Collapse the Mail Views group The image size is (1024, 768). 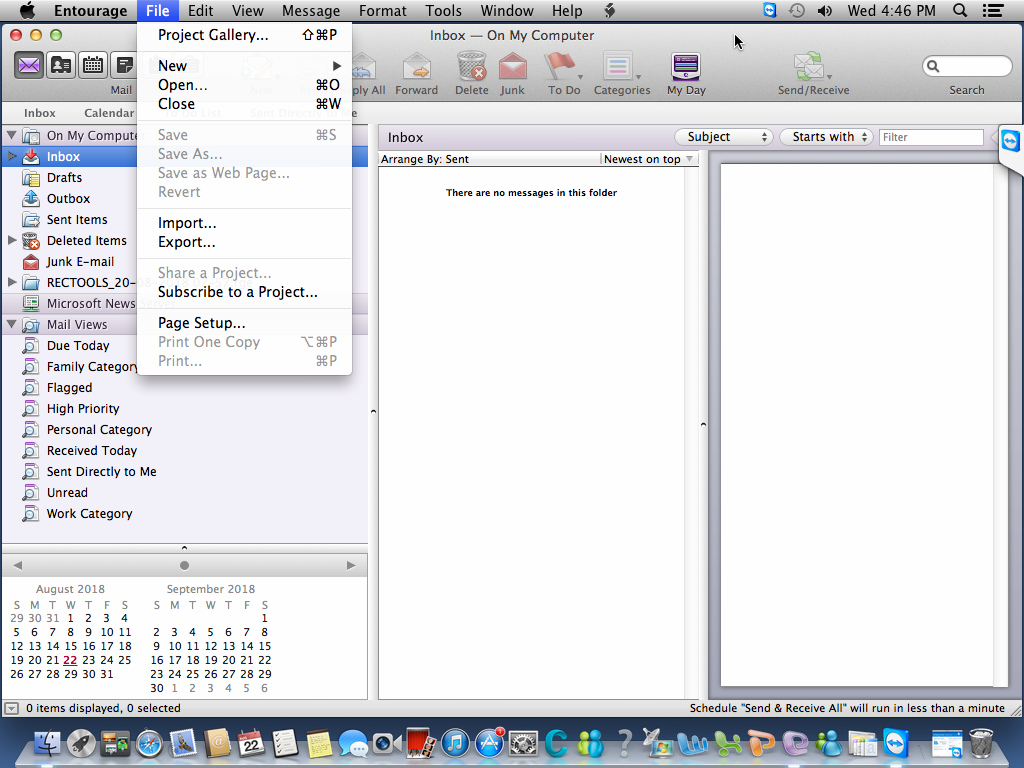click(11, 324)
